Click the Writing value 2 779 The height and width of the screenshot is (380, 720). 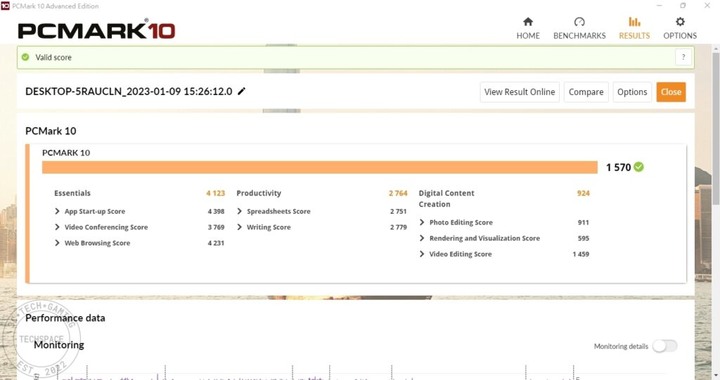coord(398,227)
